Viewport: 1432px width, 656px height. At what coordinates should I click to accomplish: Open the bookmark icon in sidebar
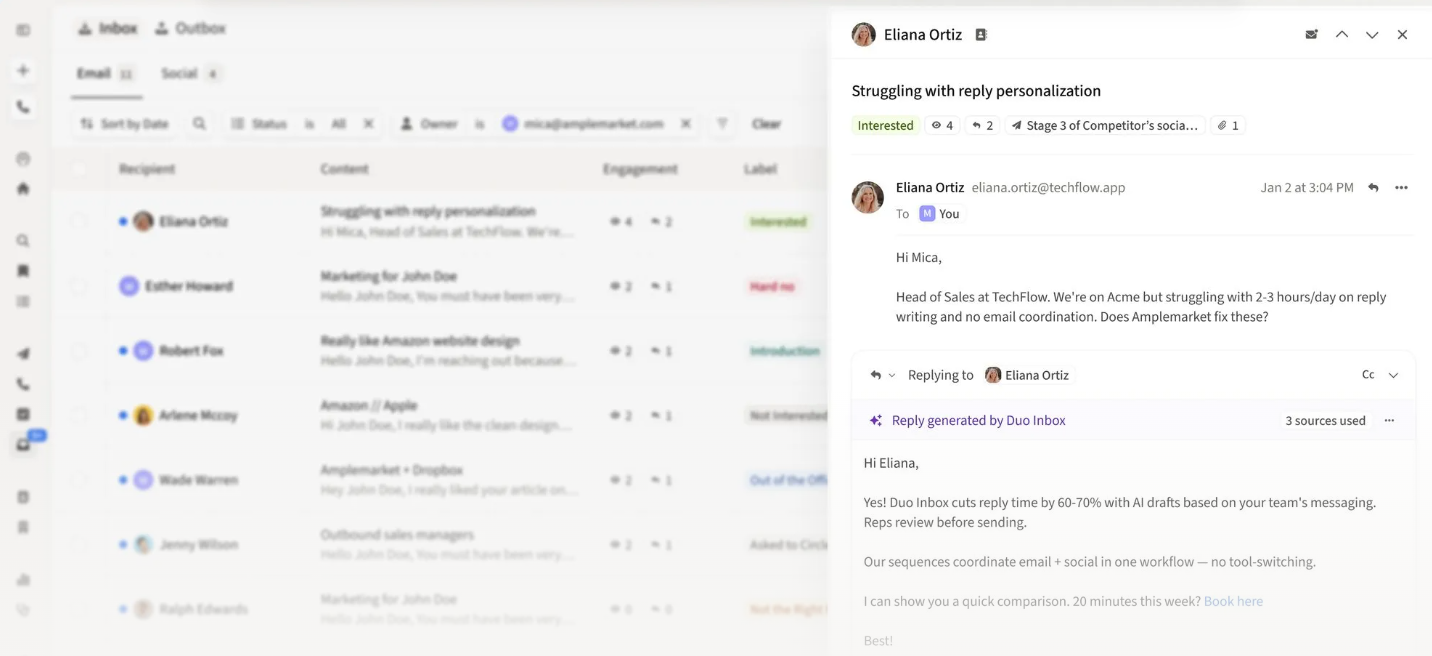point(23,271)
